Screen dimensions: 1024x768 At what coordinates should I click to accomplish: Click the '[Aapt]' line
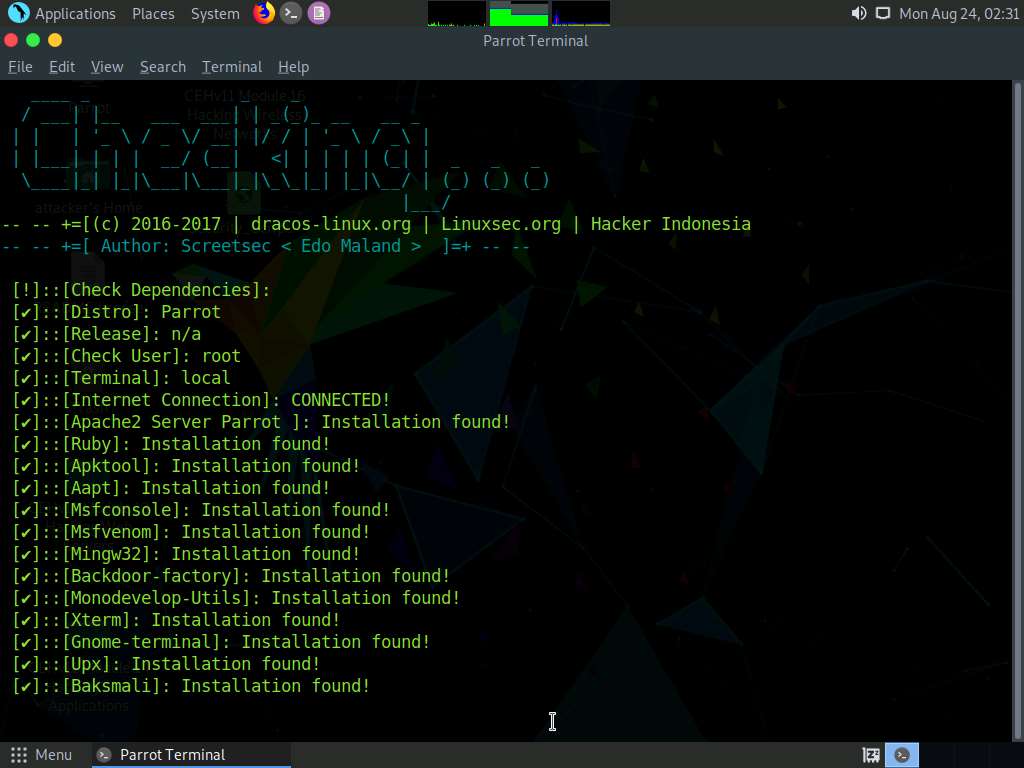coord(171,488)
